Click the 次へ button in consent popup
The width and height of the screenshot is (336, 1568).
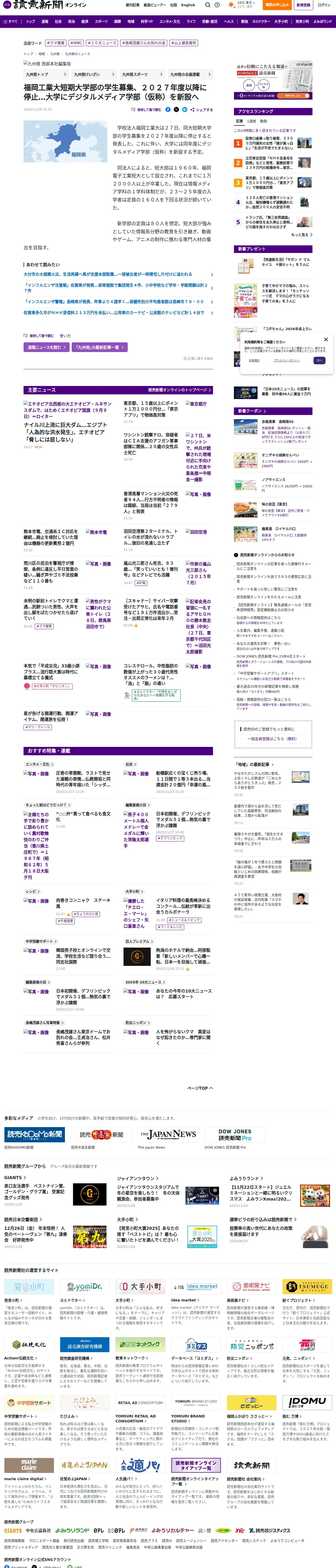(x=320, y=360)
